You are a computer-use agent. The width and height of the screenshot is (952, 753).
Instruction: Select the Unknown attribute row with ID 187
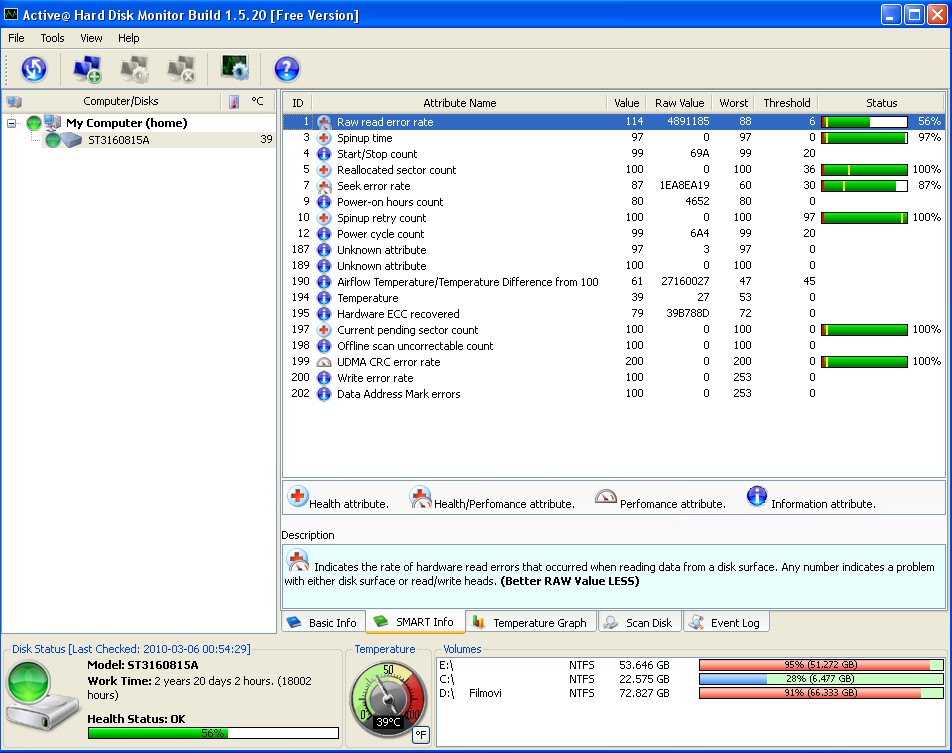pos(614,250)
